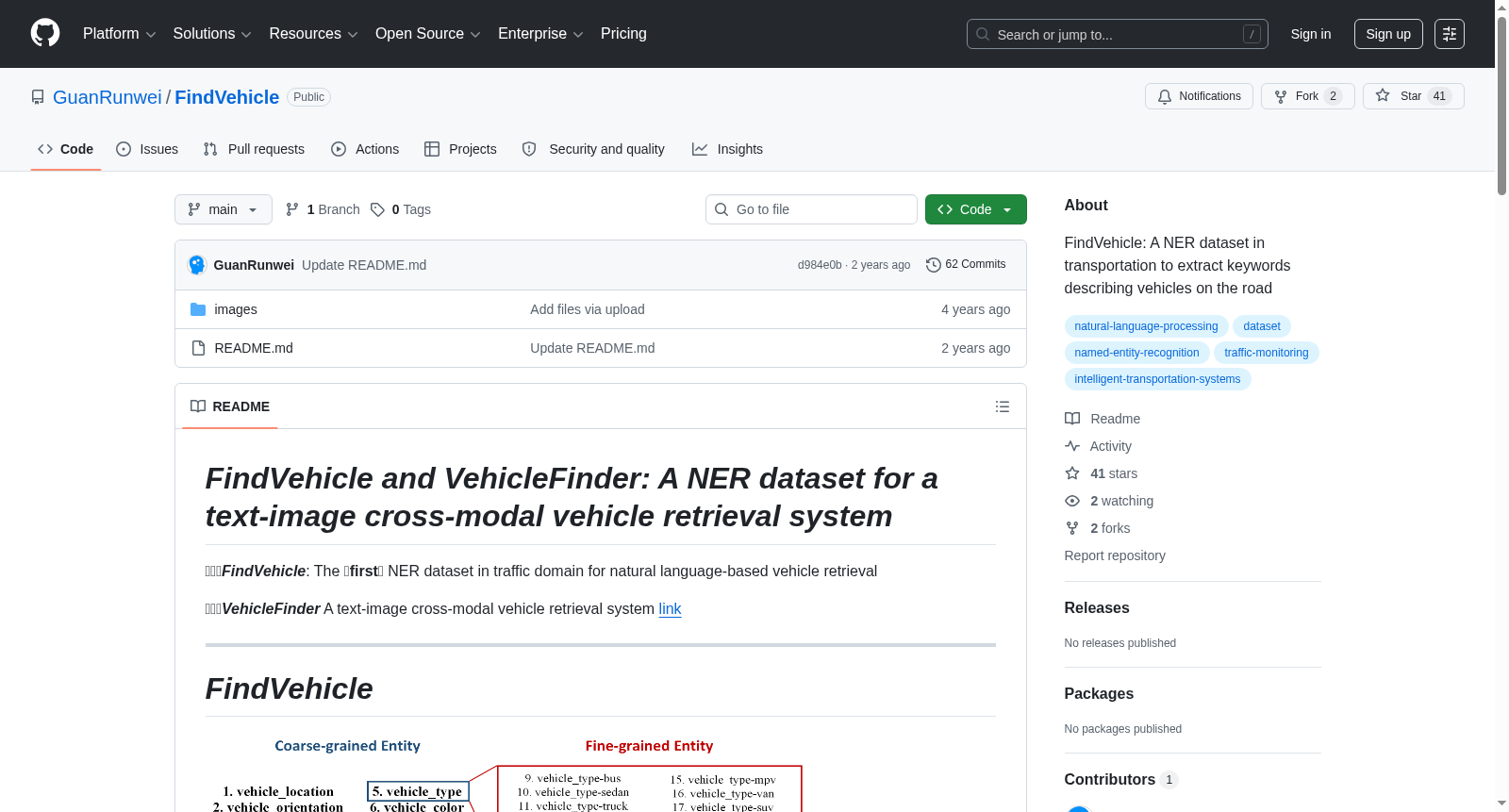
Task: Click the star icon beside 41 stars
Action: [x=1072, y=473]
